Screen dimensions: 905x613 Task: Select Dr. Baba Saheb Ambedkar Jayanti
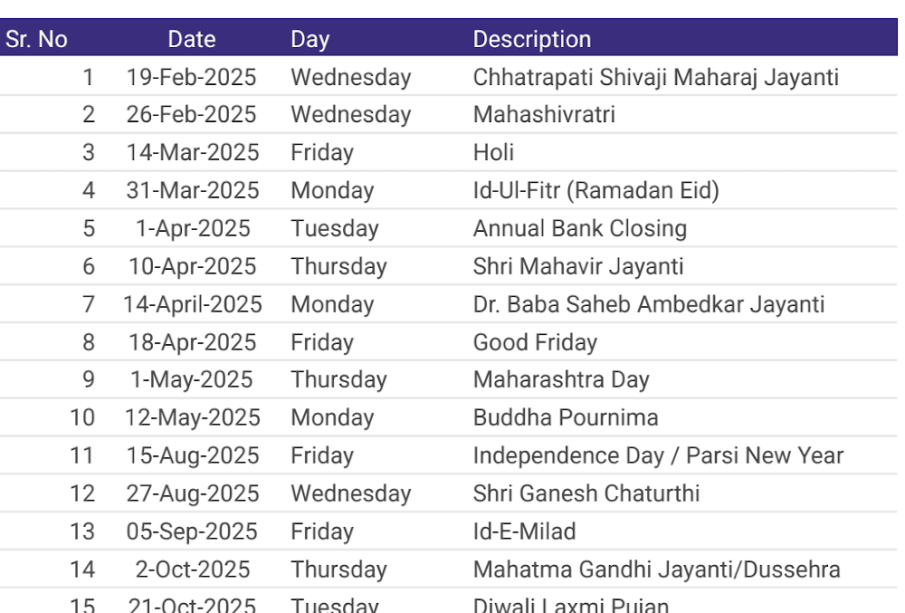(649, 305)
